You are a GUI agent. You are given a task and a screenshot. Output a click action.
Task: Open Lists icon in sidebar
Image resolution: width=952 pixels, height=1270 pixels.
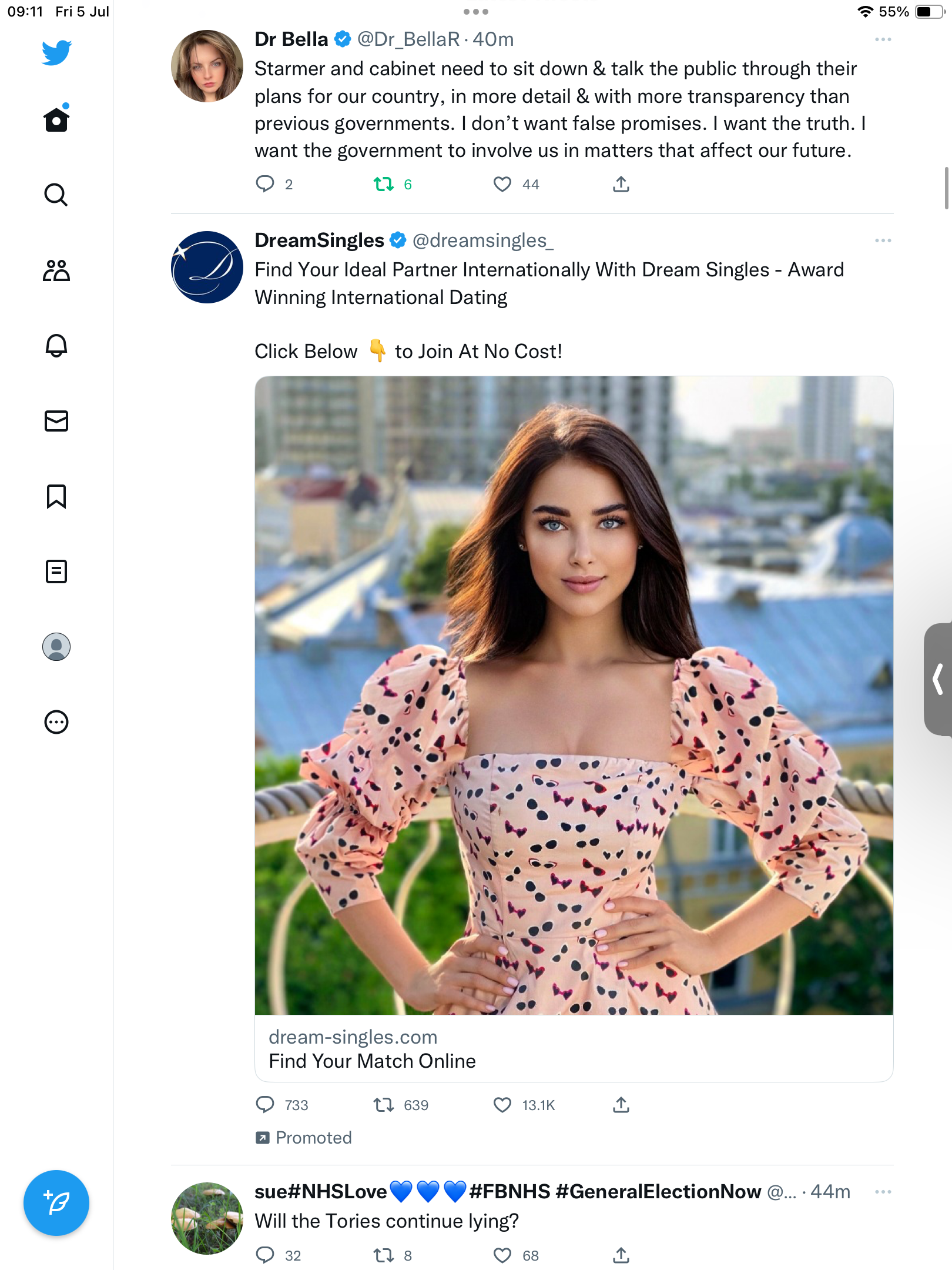56,571
